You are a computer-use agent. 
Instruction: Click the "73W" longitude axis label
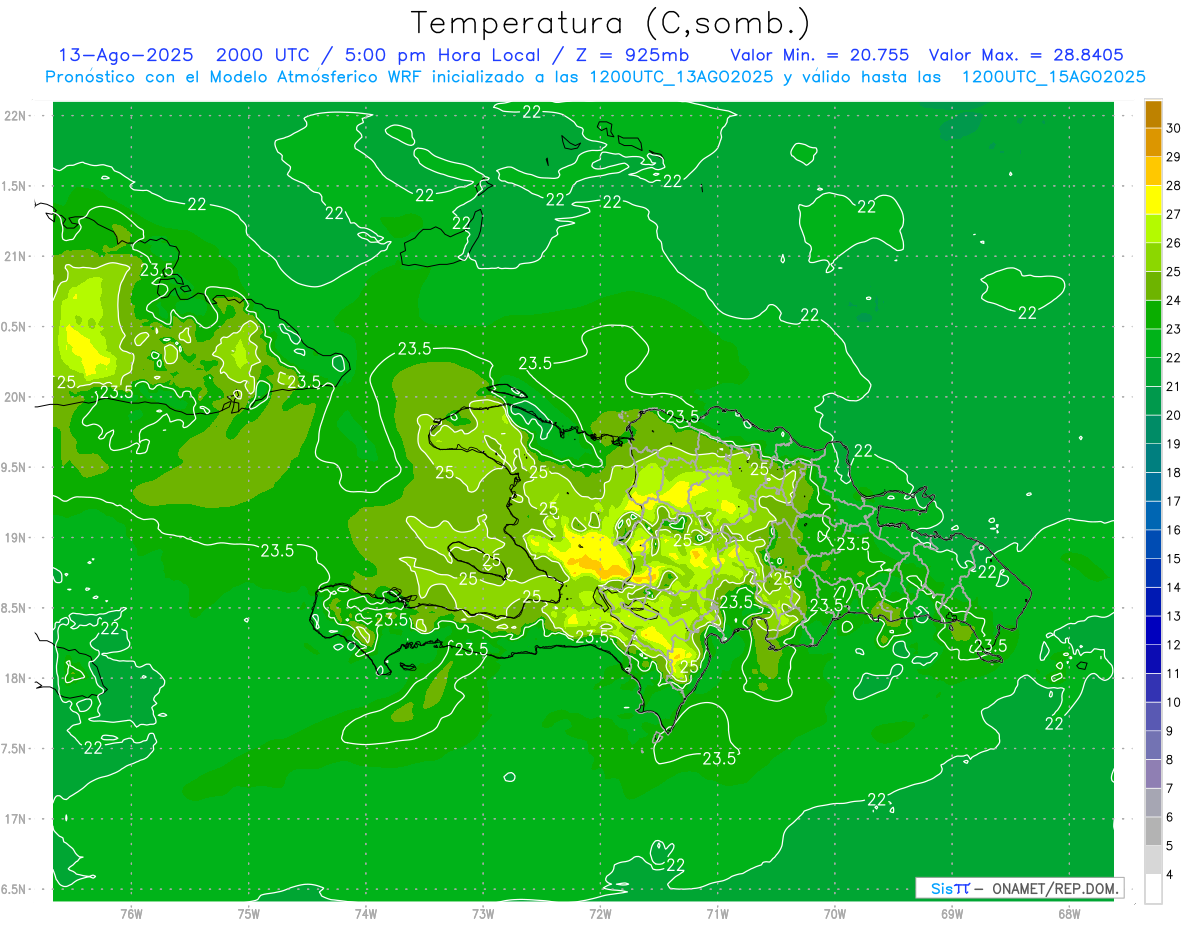point(483,914)
